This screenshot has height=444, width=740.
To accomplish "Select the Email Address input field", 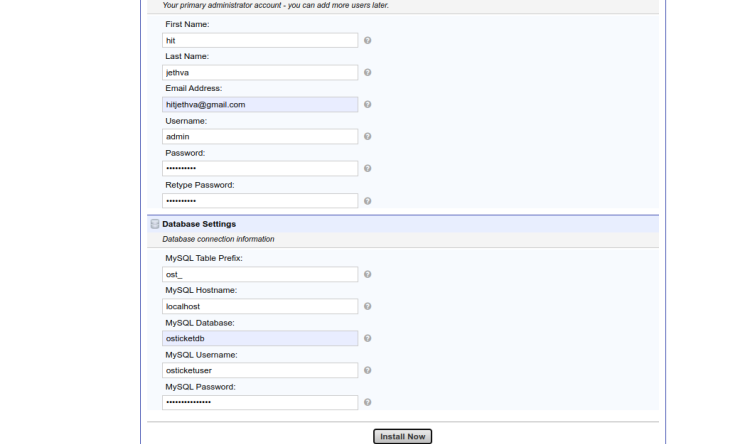I will 260,105.
